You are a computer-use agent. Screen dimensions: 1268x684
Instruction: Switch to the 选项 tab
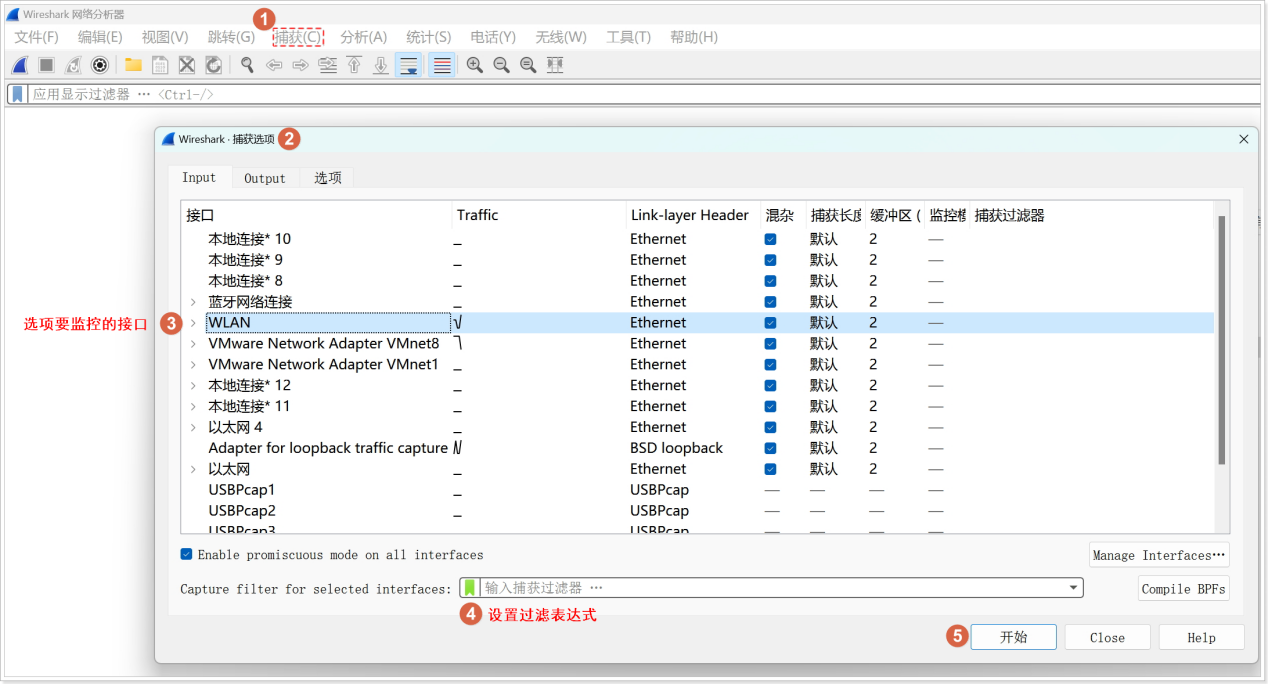(328, 178)
